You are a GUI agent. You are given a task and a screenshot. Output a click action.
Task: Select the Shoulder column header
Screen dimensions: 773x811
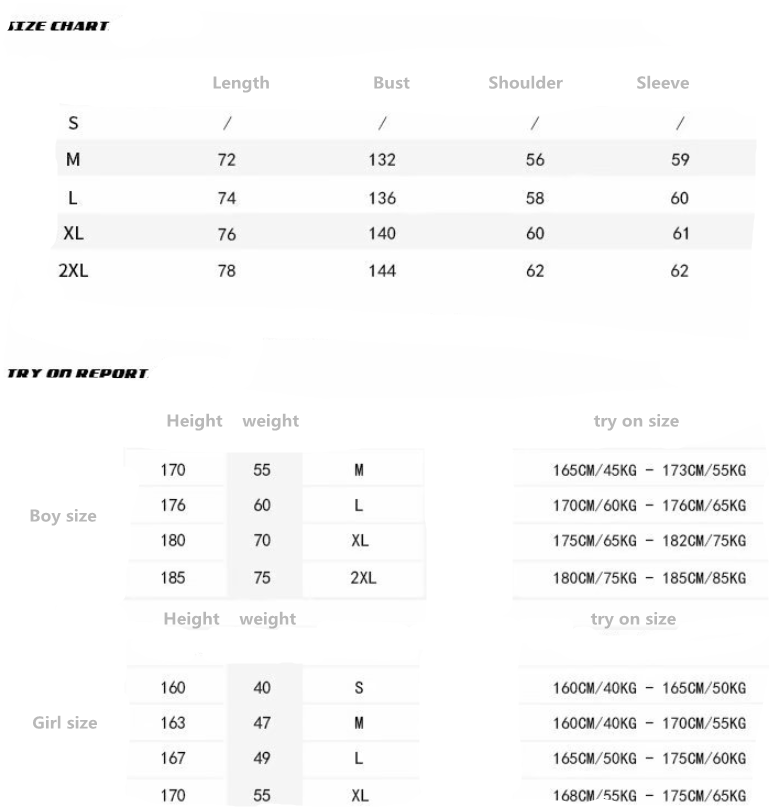525,83
